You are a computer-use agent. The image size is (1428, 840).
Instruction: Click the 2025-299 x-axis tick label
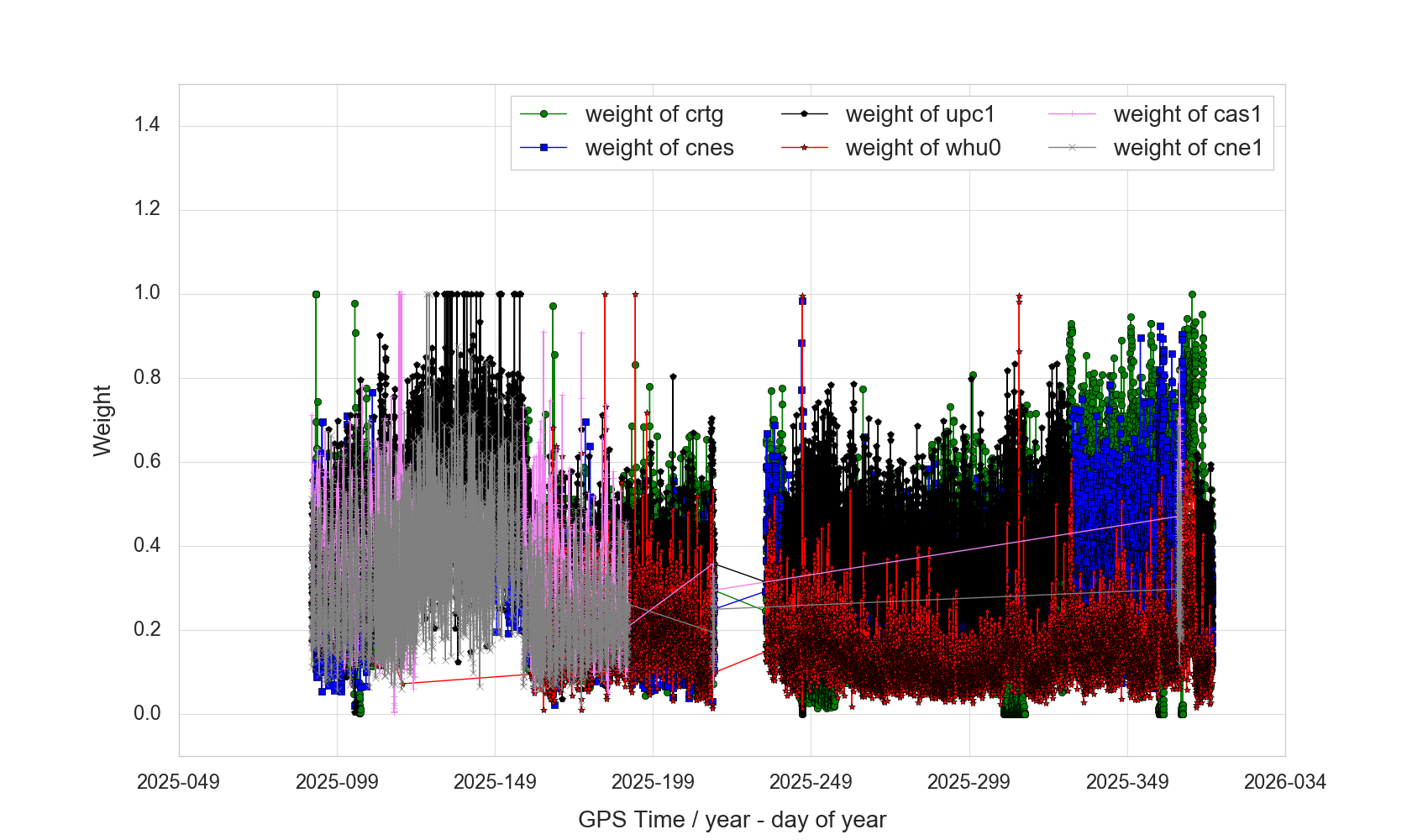(969, 782)
